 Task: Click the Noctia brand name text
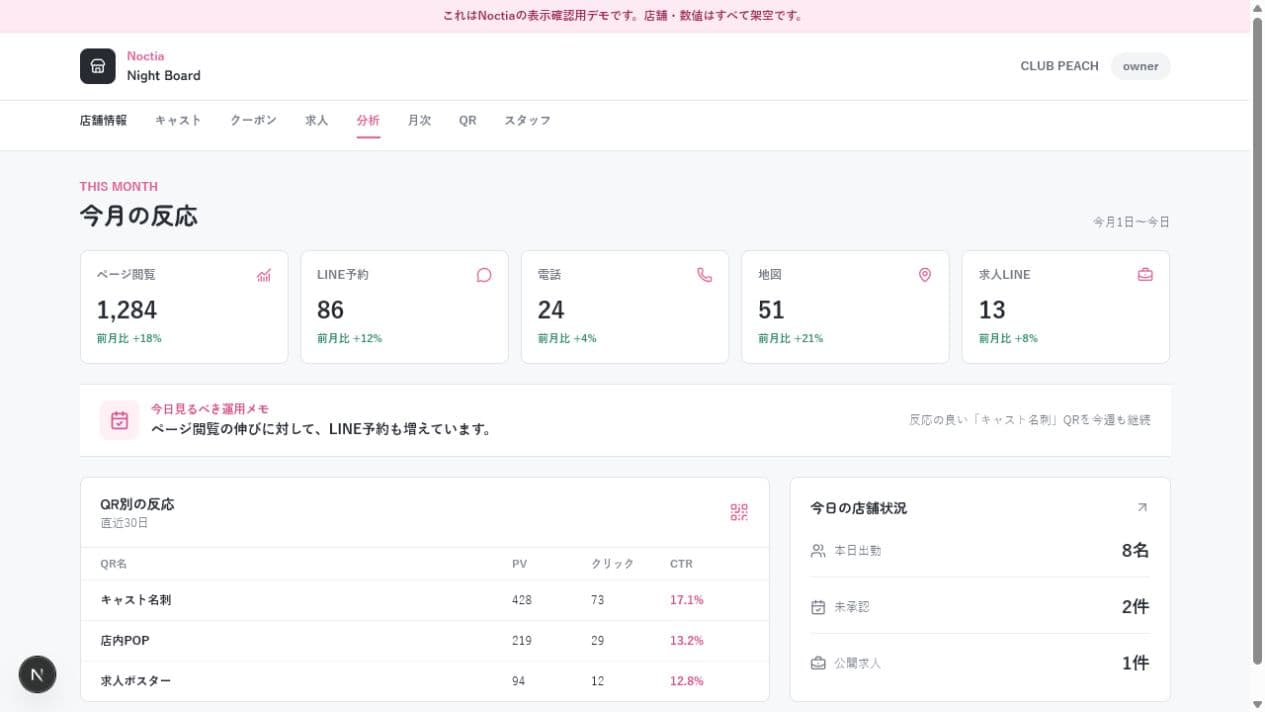[x=146, y=56]
